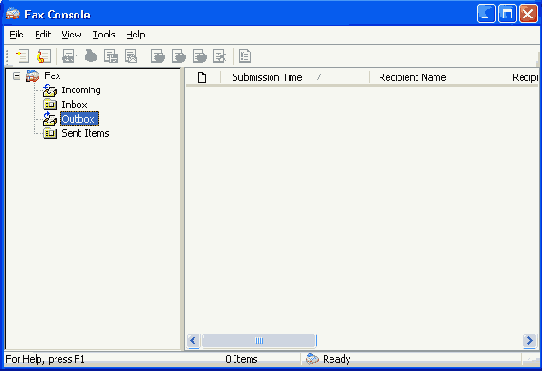
Task: Click the fax printer icon in the status bar
Action: click(312, 359)
